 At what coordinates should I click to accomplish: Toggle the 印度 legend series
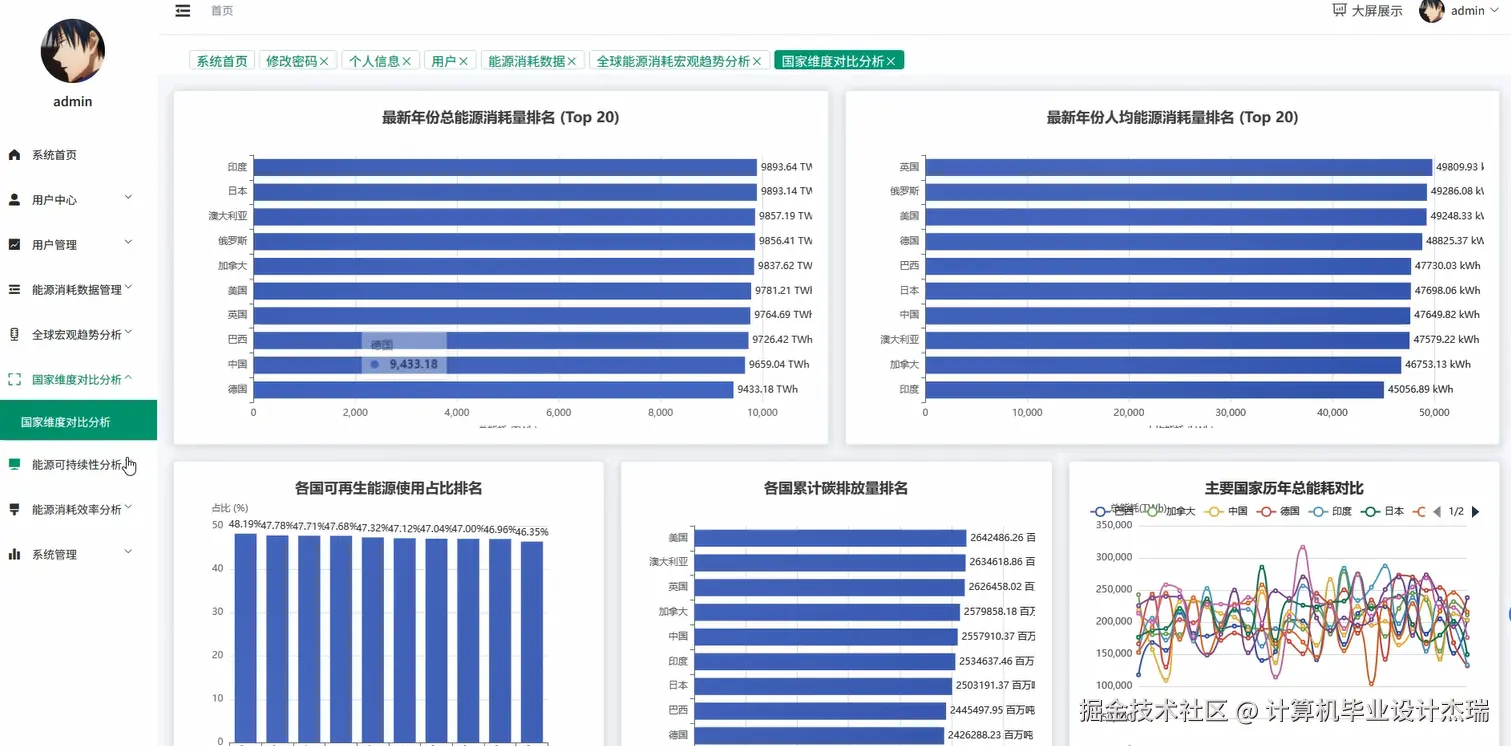(1331, 511)
